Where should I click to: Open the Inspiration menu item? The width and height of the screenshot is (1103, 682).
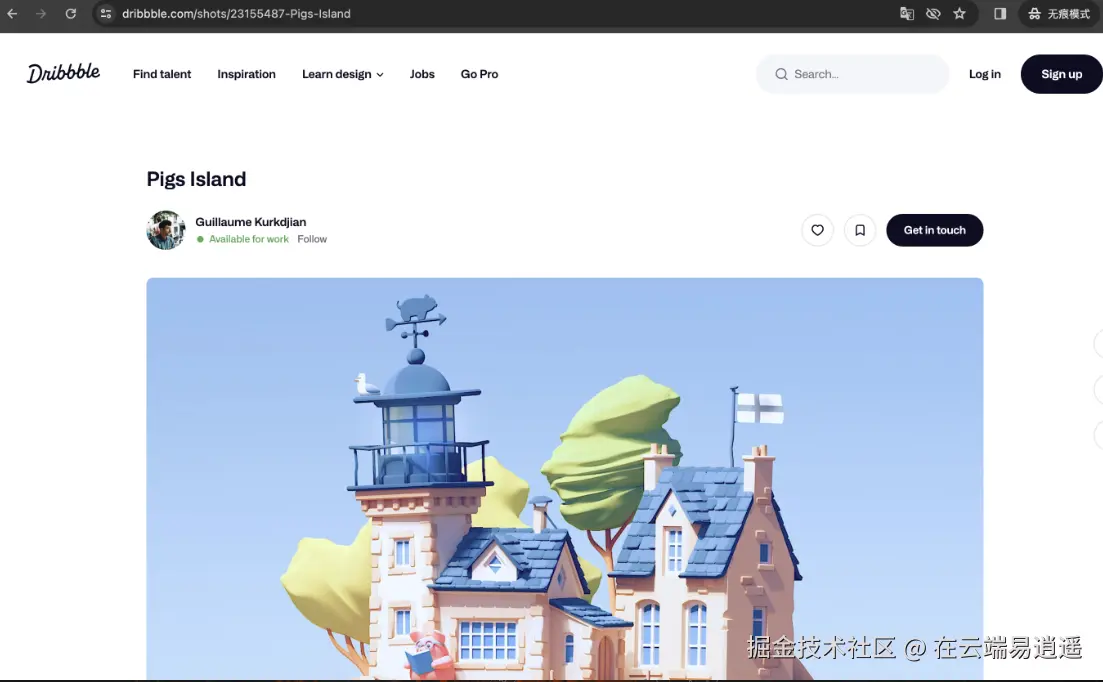coord(246,74)
